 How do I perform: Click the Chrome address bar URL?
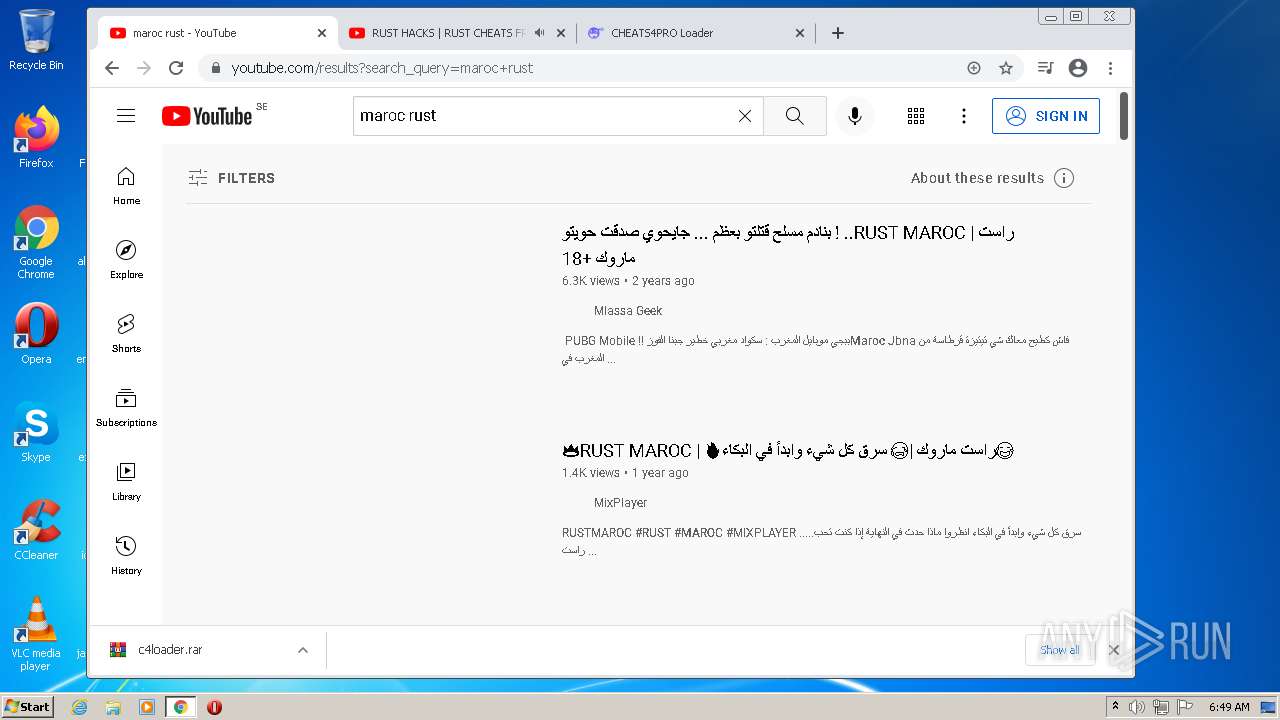(x=382, y=68)
